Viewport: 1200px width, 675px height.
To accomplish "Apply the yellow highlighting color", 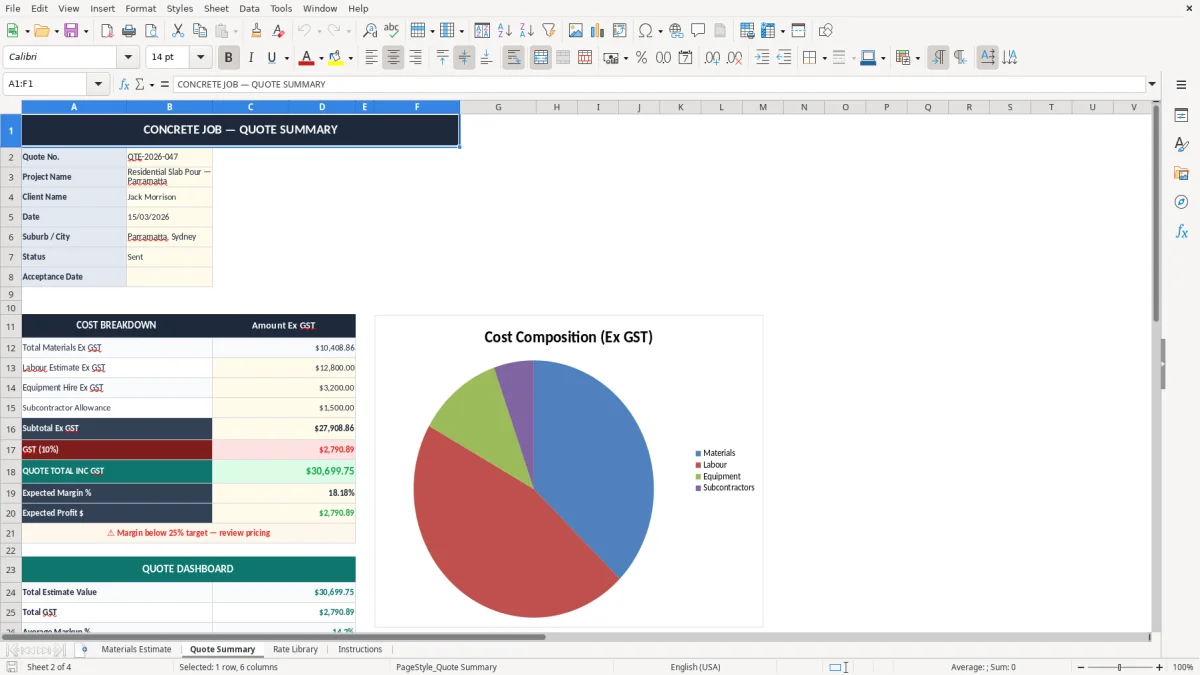I will (x=336, y=58).
